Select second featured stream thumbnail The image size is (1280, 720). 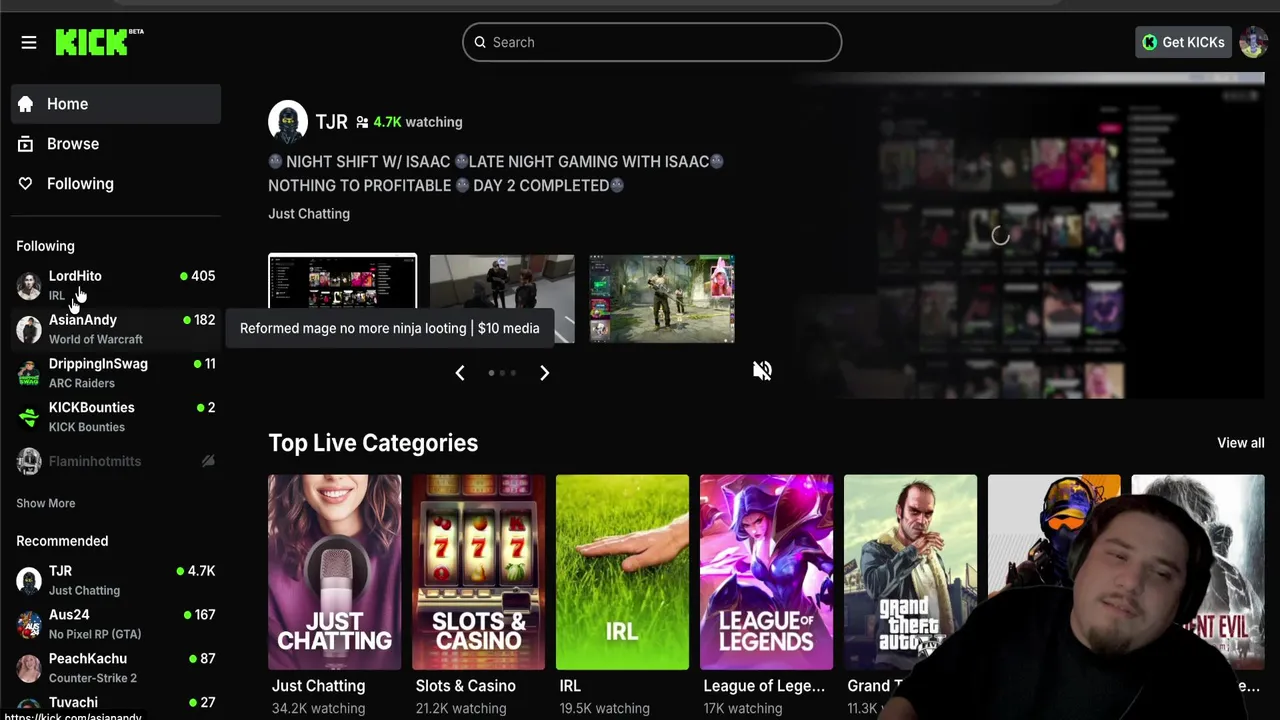(x=502, y=299)
